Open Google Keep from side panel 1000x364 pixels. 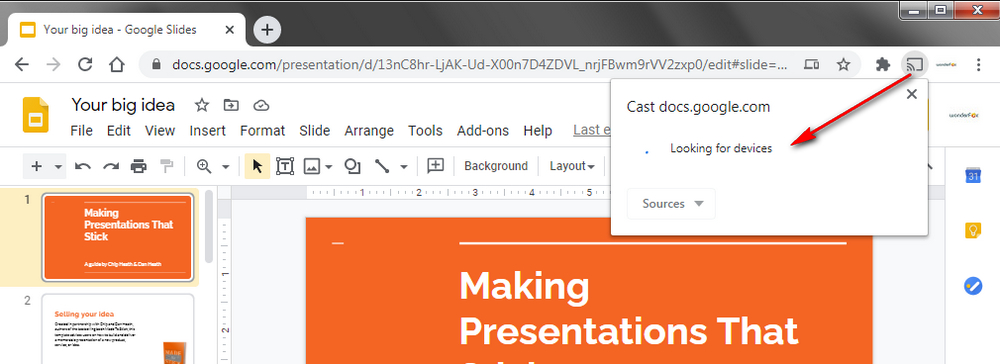(x=972, y=230)
